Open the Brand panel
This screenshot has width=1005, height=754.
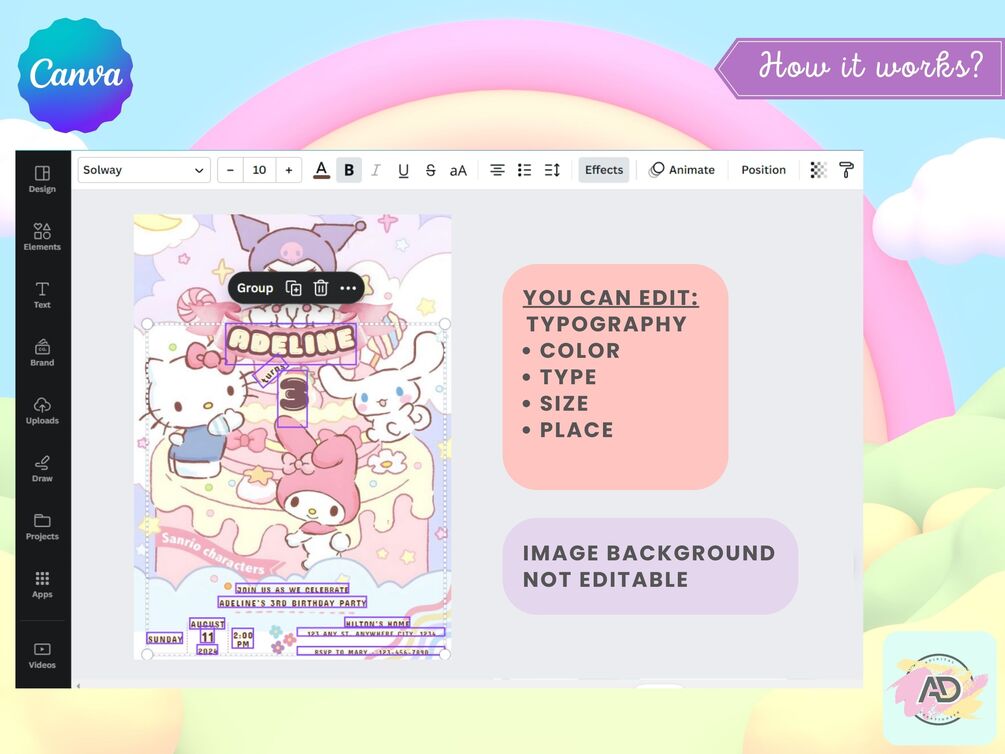42,353
